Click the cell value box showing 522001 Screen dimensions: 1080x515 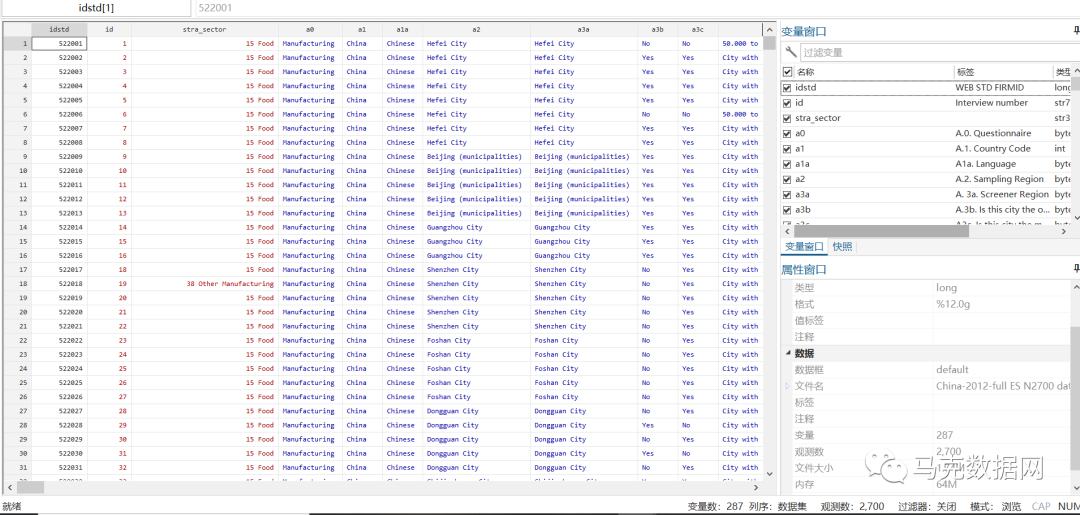click(636, 8)
